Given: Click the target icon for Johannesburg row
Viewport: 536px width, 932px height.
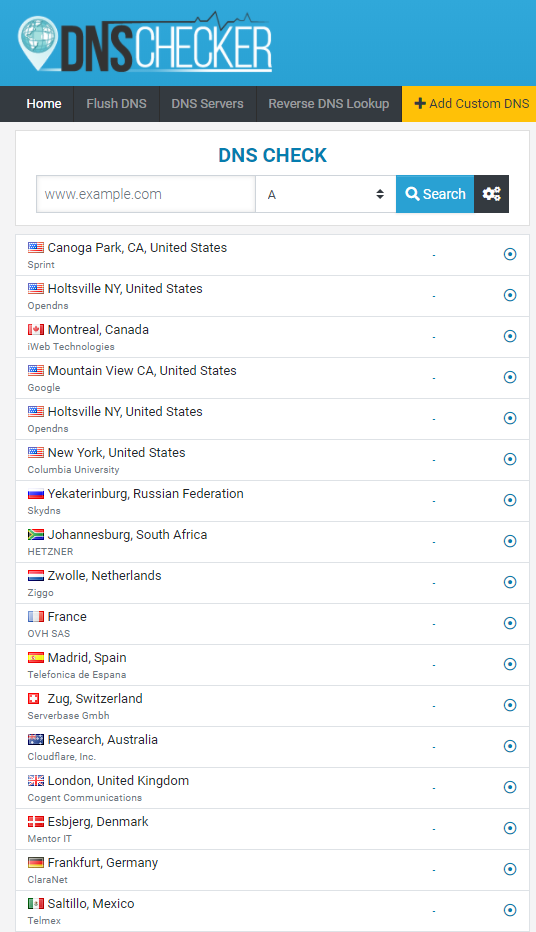Looking at the screenshot, I should click(x=510, y=541).
